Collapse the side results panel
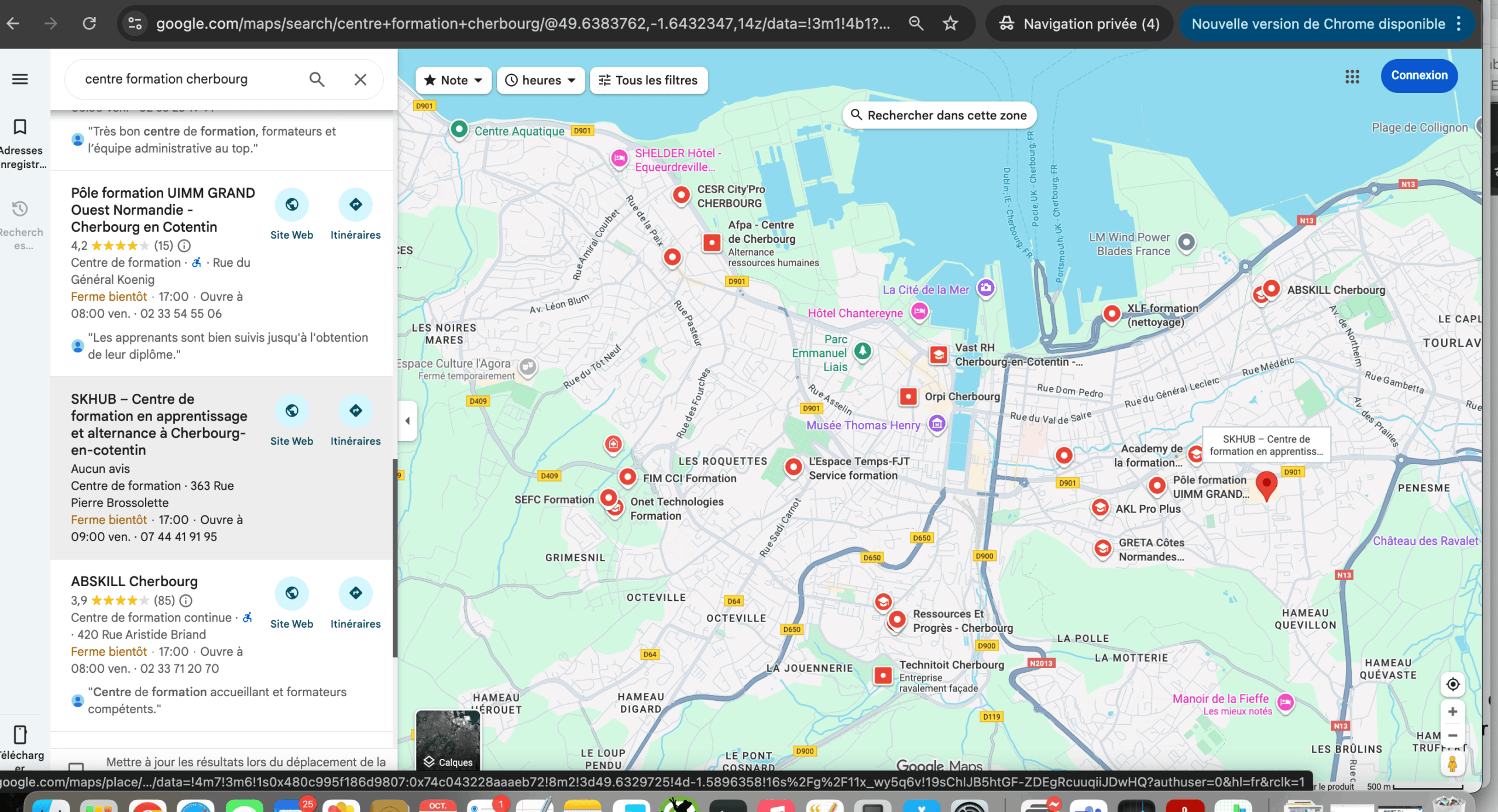Image resolution: width=1498 pixels, height=812 pixels. coord(408,420)
